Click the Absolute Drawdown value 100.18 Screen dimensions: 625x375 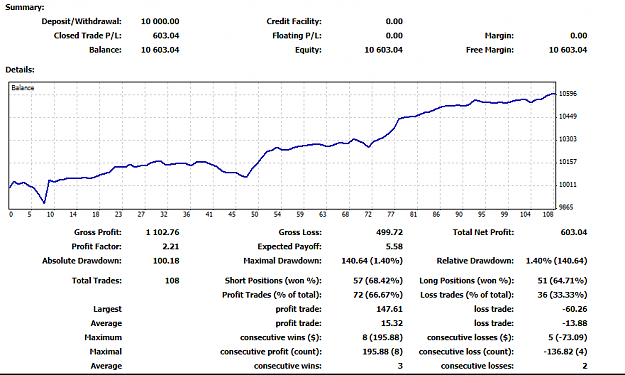[166, 261]
